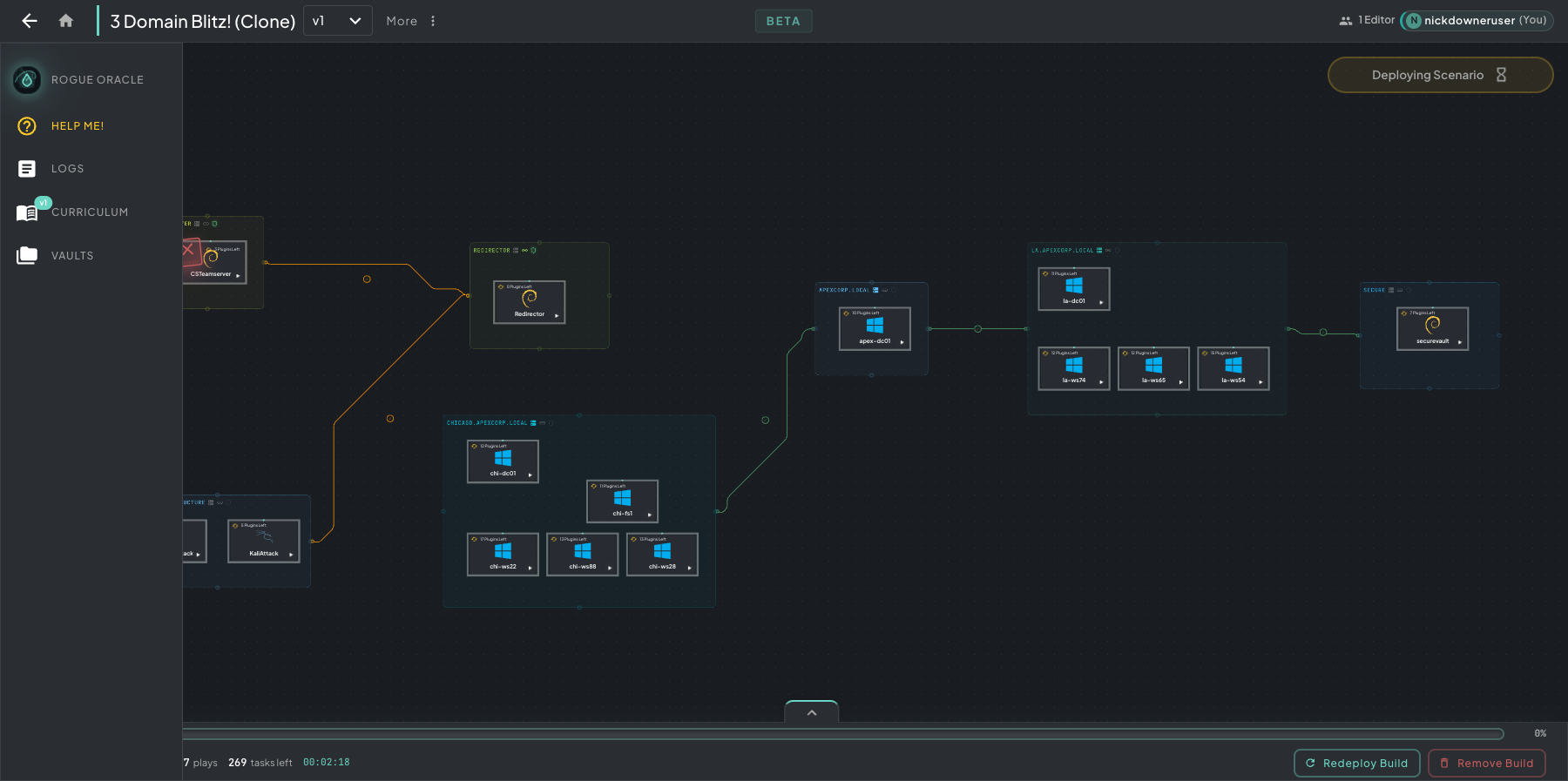The height and width of the screenshot is (781, 1568).
Task: Click the Windows icon on la-ws54
Action: 1233,365
